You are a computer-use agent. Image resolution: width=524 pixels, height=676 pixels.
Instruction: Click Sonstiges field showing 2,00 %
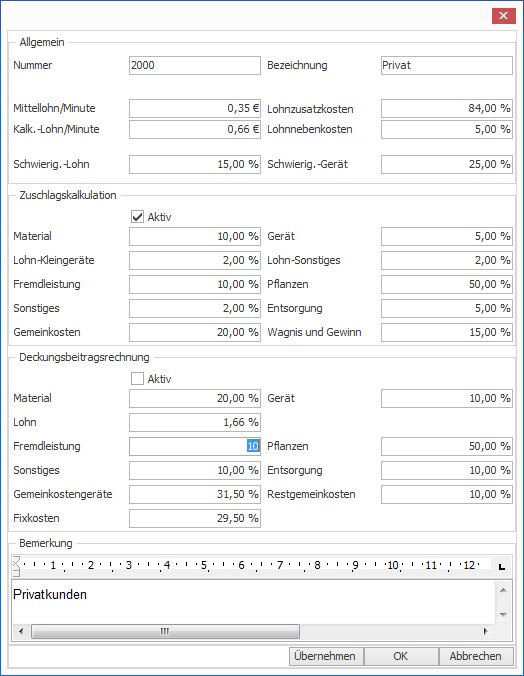pyautogui.click(x=195, y=309)
